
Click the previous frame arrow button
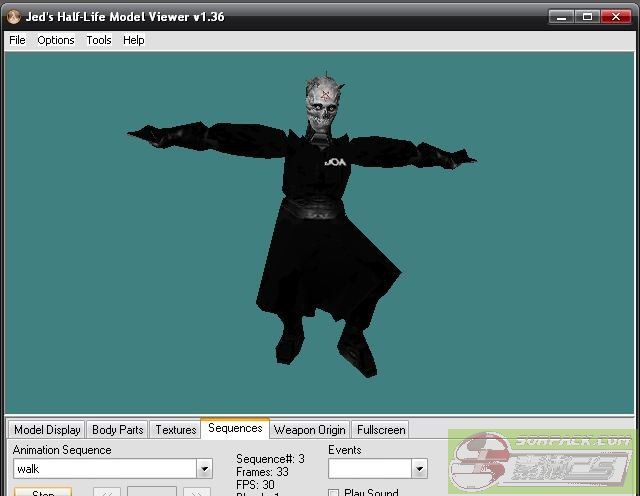click(108, 493)
